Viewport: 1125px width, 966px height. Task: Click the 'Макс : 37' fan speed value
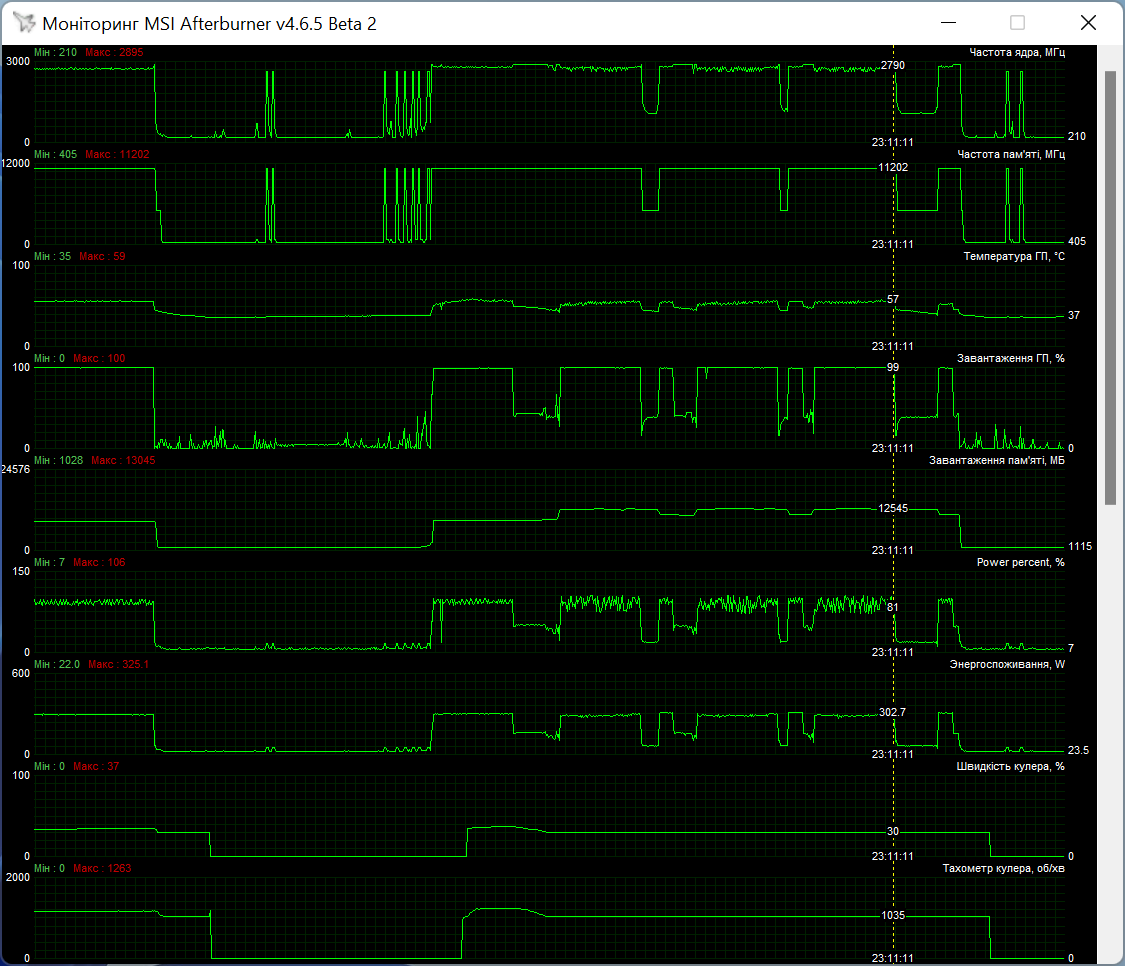(96, 766)
